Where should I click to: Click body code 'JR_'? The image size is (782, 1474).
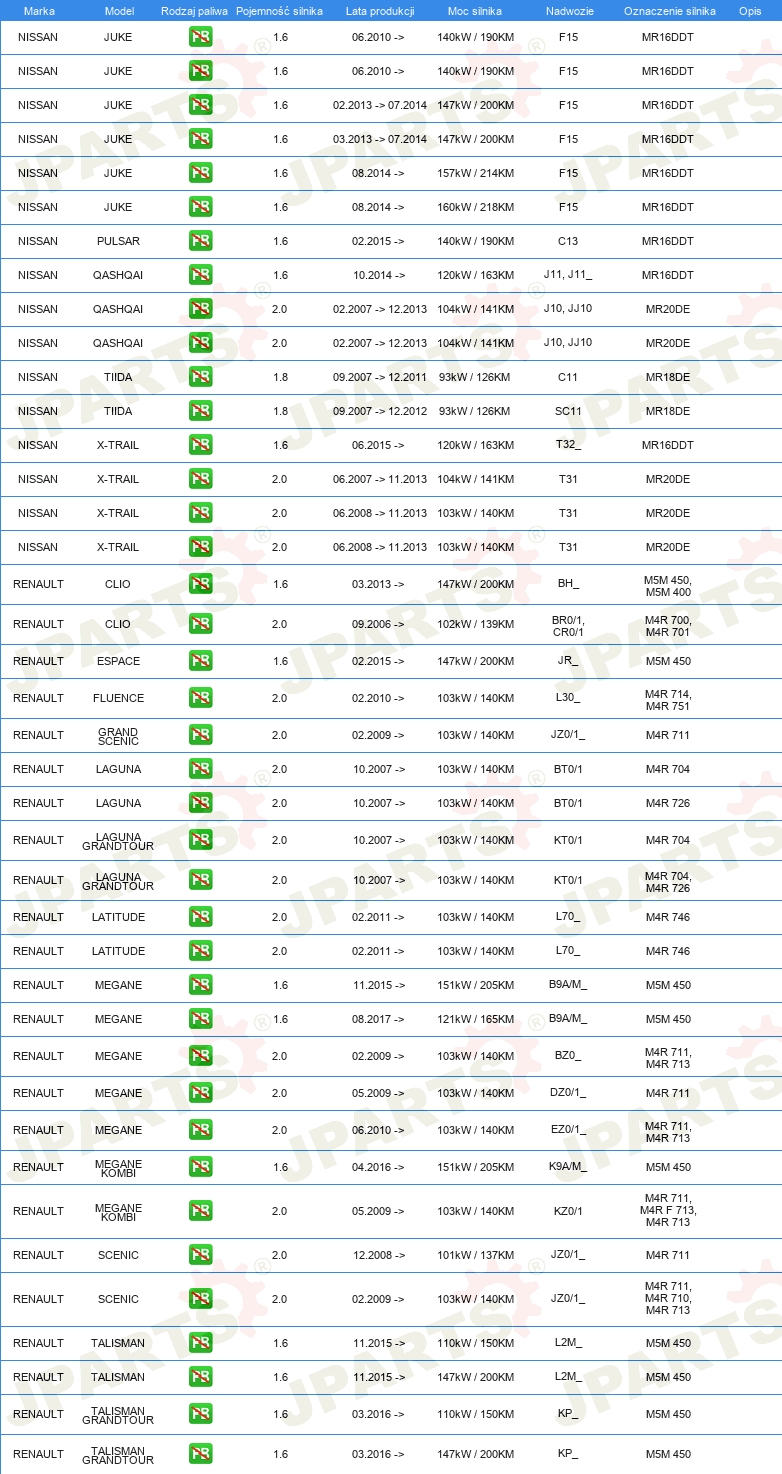pyautogui.click(x=568, y=660)
